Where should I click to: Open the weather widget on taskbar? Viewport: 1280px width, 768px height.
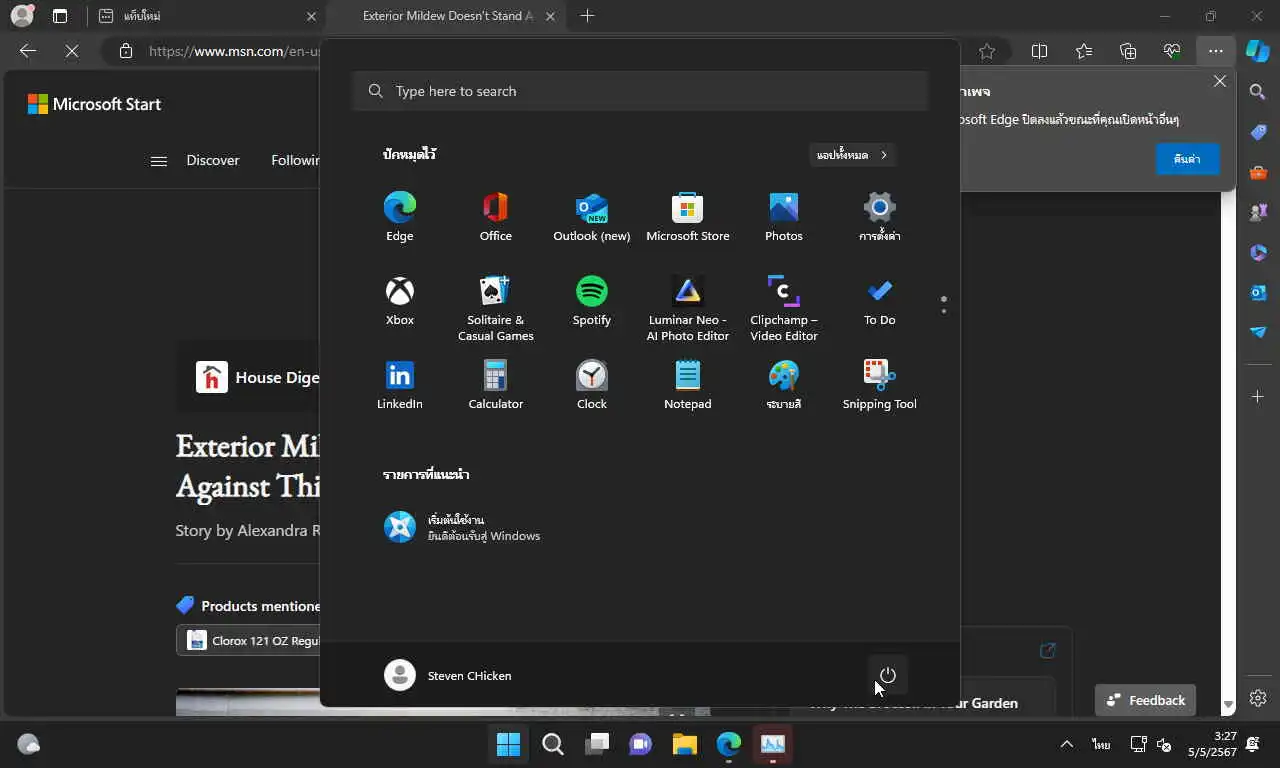(29, 744)
